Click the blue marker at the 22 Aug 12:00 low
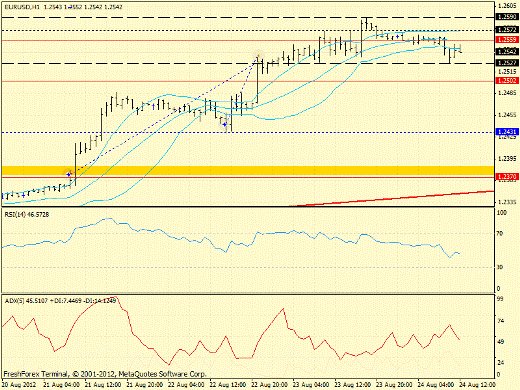 [x=225, y=124]
